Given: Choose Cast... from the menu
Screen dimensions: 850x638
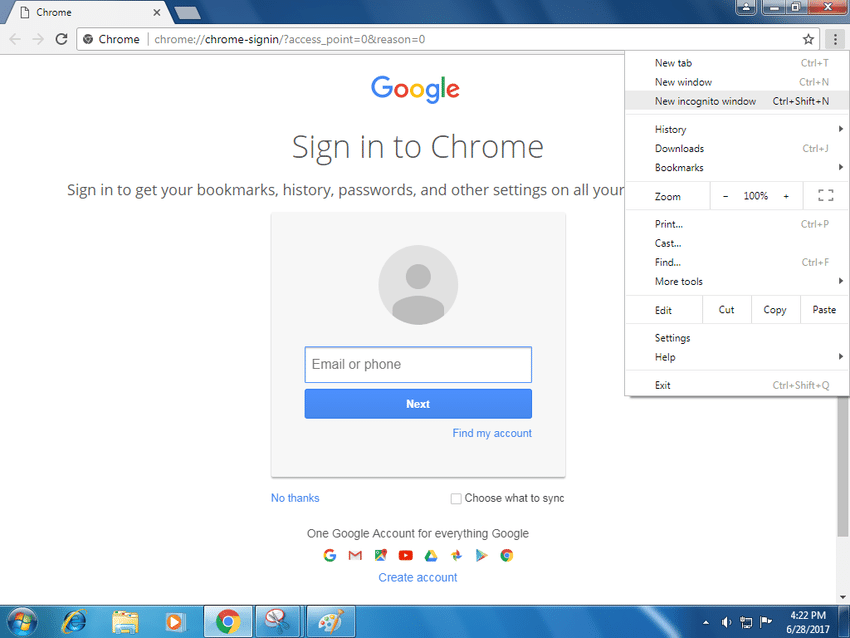Looking at the screenshot, I should [737, 243].
